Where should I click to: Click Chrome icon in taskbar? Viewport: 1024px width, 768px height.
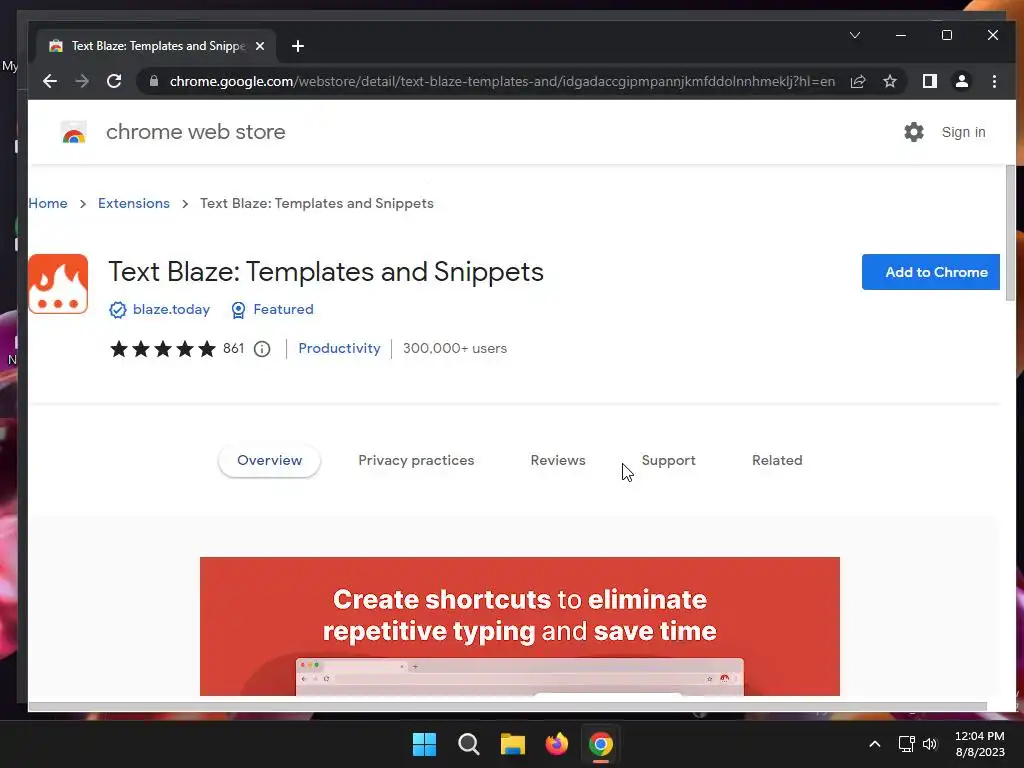(601, 744)
